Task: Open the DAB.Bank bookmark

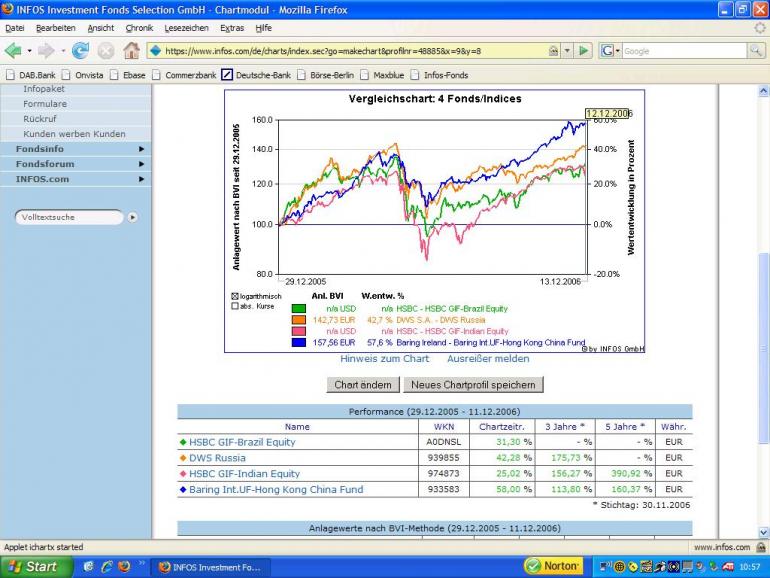Action: [30, 75]
